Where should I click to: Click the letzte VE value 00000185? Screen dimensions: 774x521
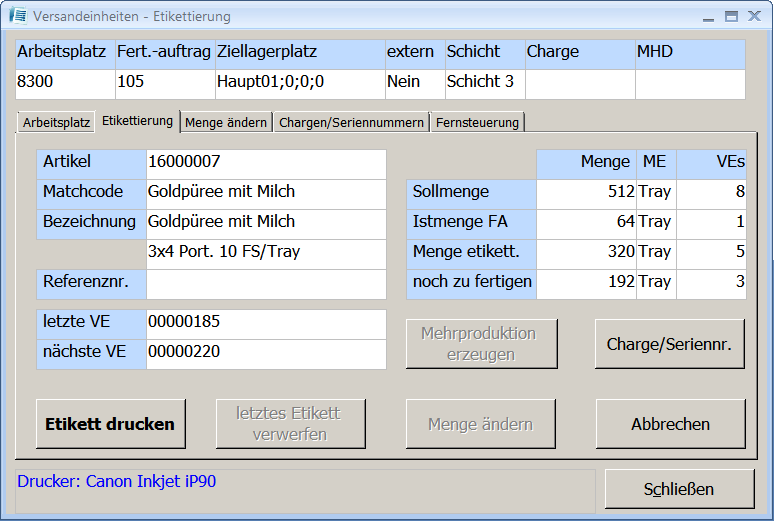click(266, 322)
